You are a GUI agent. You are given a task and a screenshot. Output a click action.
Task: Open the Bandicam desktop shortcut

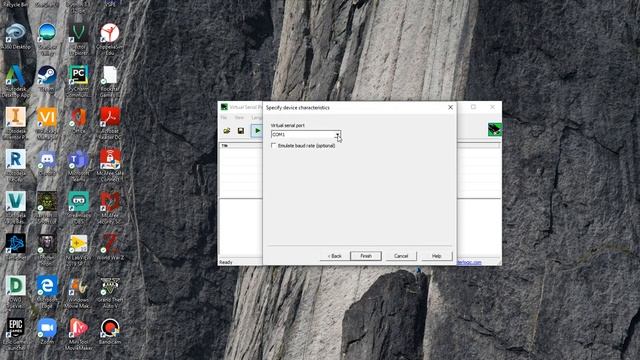tap(110, 331)
